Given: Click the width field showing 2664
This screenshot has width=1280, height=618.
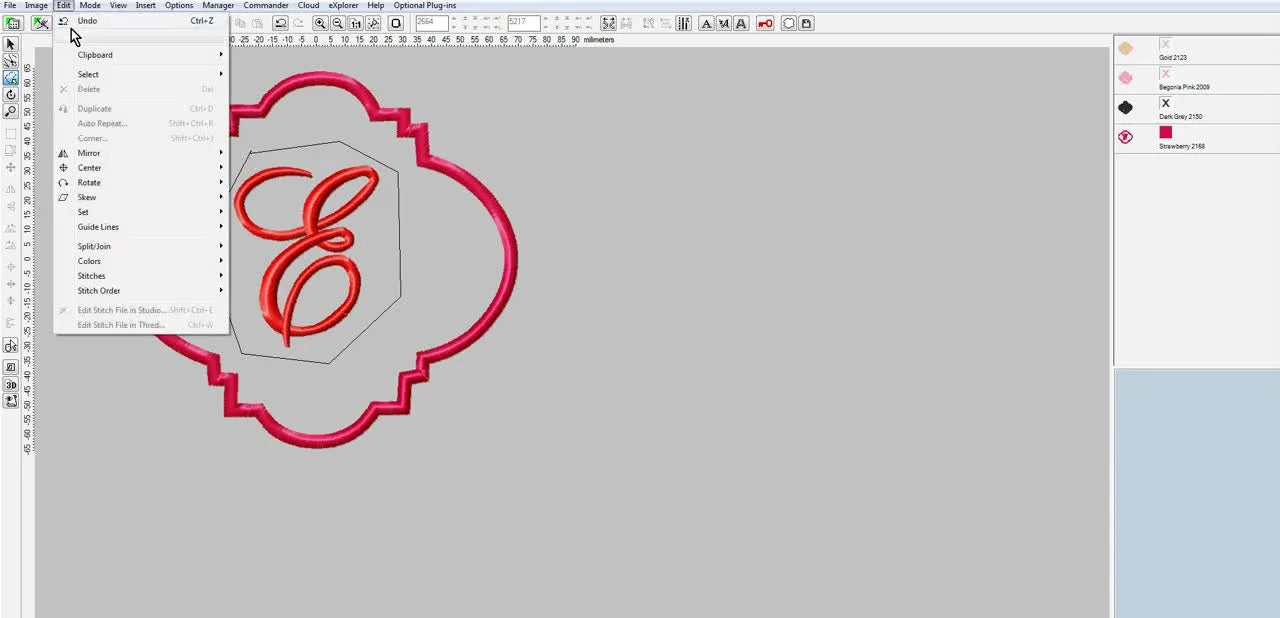Looking at the screenshot, I should [431, 23].
